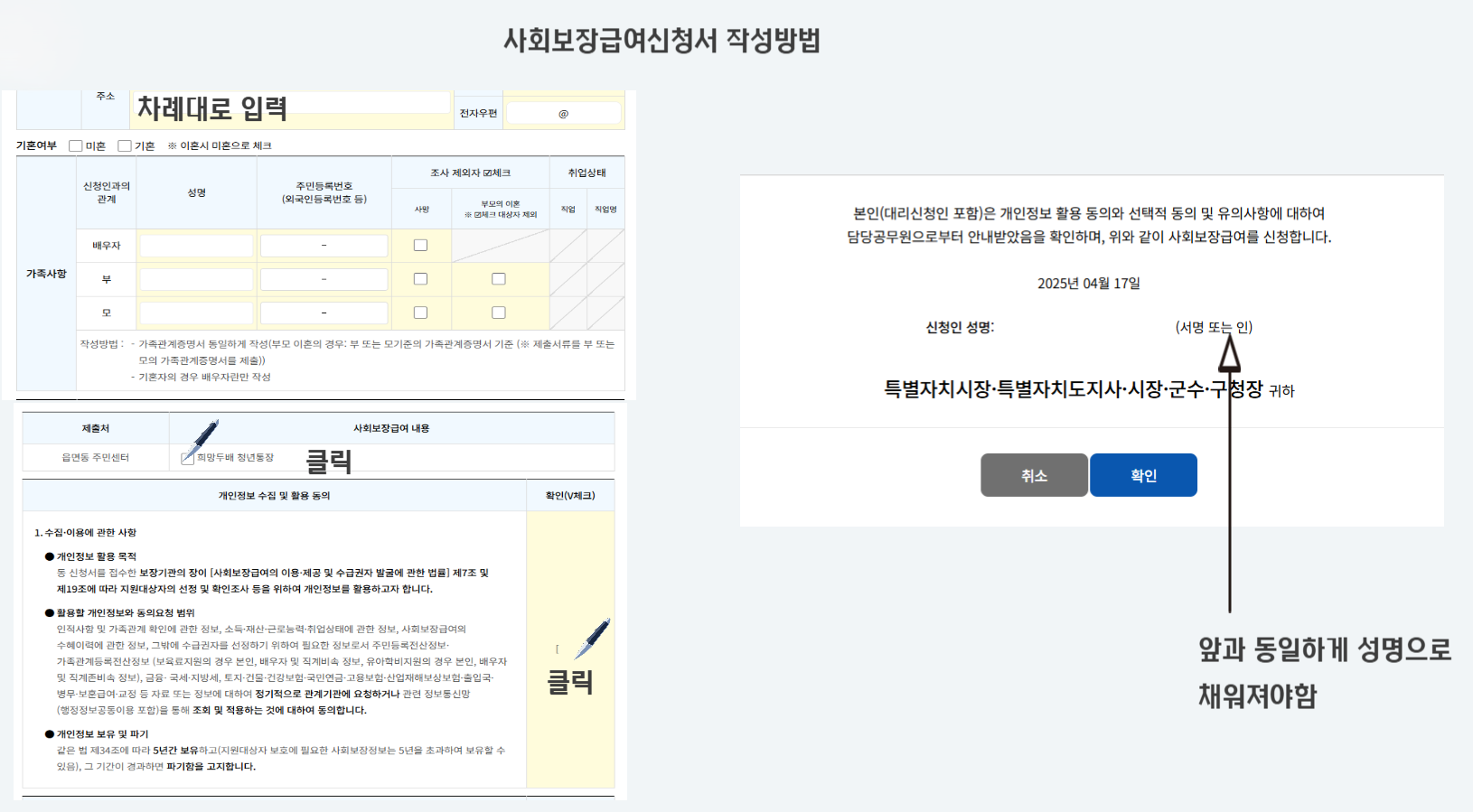
Task: Click the heading 1. 수집·이용에 관한 사항
Action: pos(85,533)
